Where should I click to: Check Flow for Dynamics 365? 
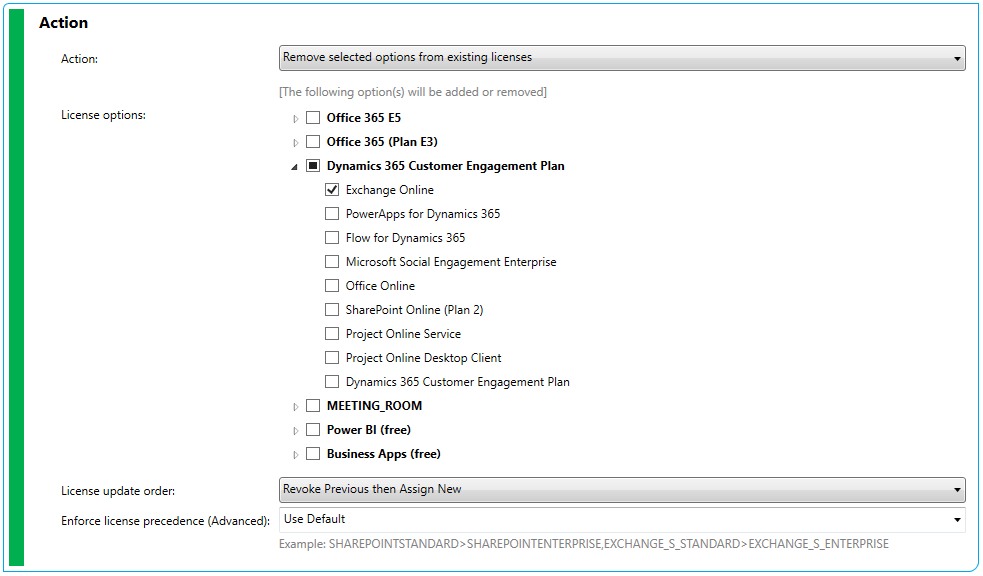point(332,237)
